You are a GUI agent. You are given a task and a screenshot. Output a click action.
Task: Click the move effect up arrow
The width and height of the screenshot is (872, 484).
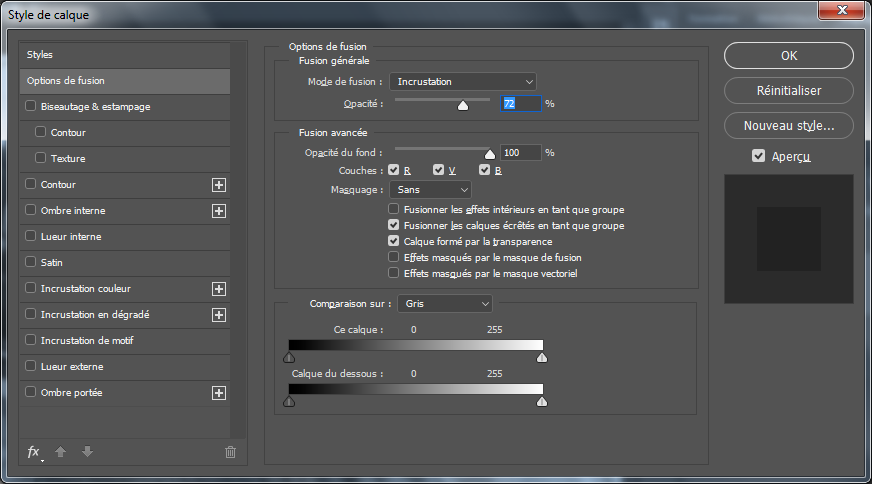tap(61, 452)
